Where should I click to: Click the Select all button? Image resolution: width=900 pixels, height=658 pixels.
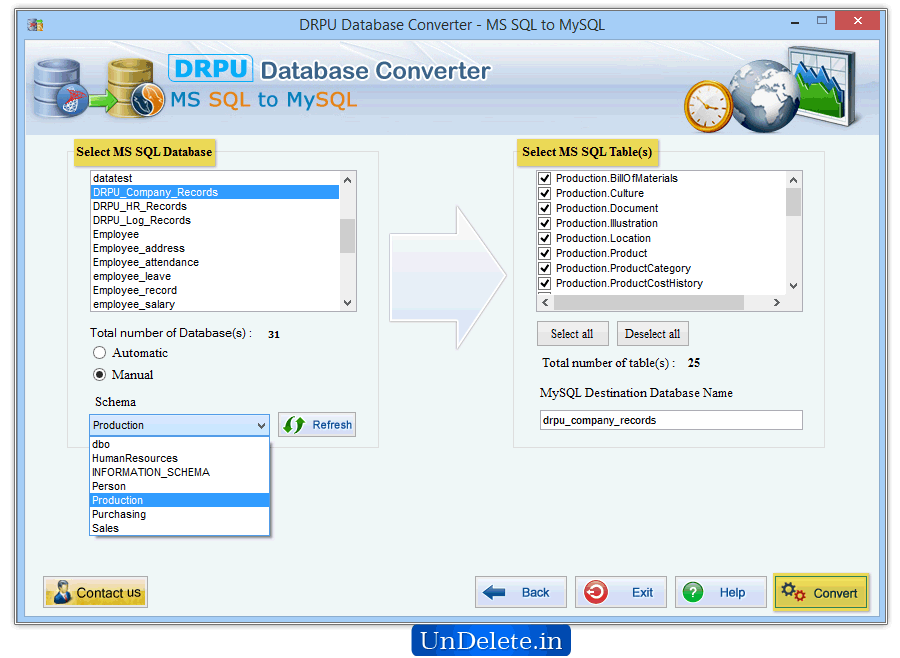tap(572, 334)
